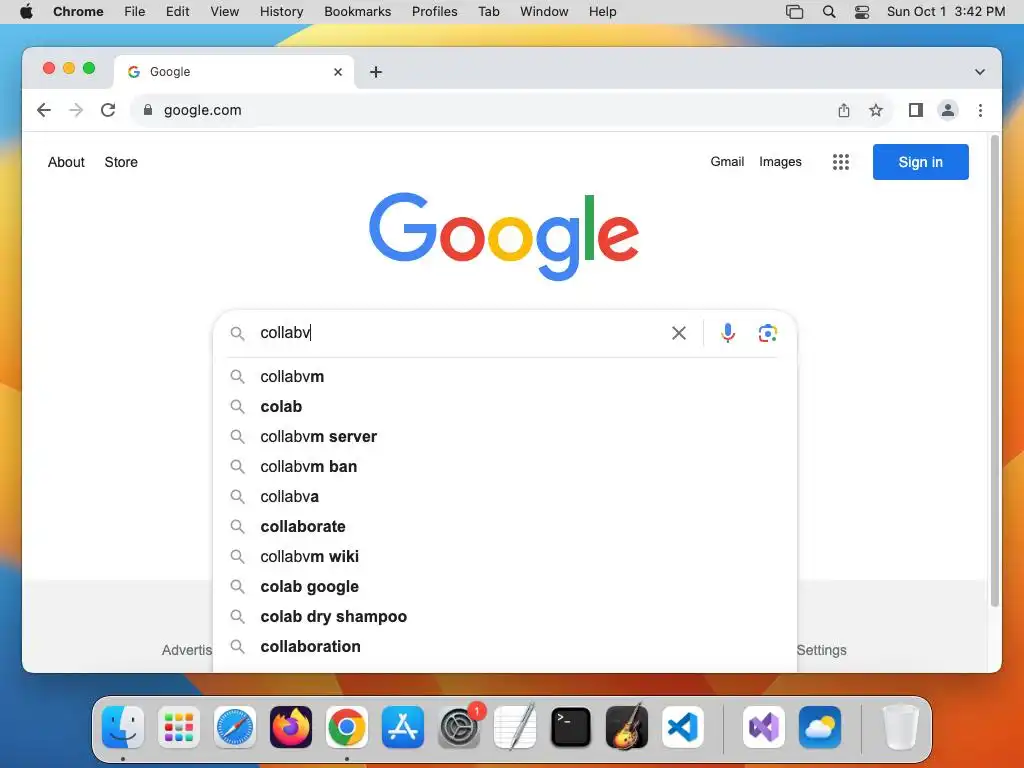Open the About link
Image resolution: width=1024 pixels, height=768 pixels.
point(66,162)
